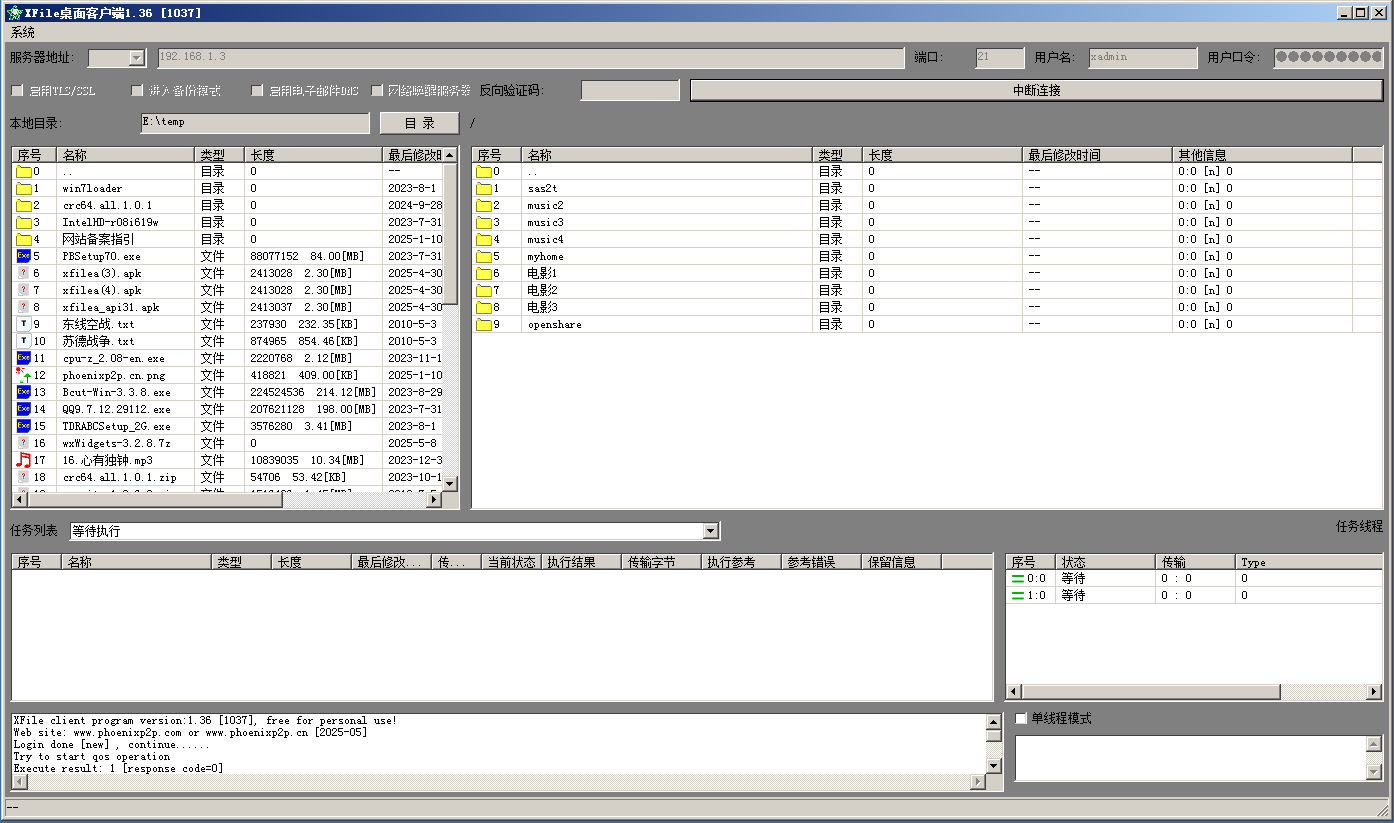Sort local files by 长度 column header
This screenshot has height=823, width=1394.
[x=312, y=155]
